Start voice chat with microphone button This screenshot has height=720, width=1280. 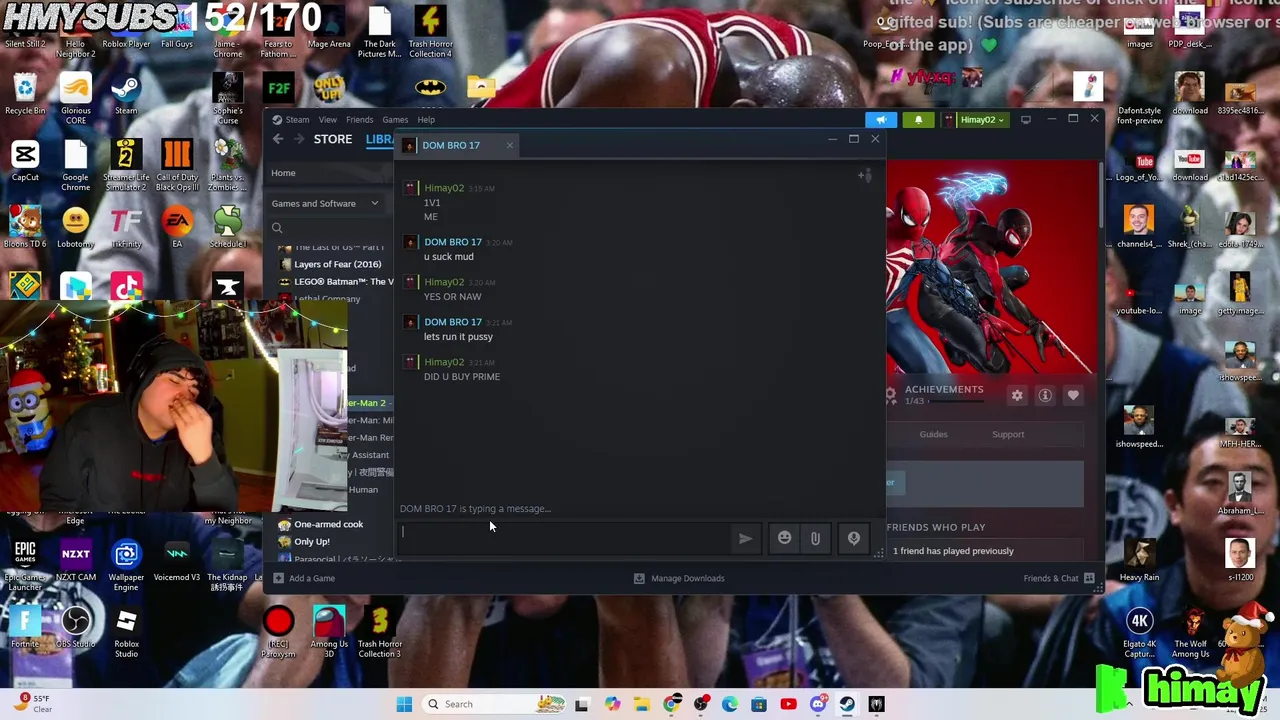(x=854, y=538)
